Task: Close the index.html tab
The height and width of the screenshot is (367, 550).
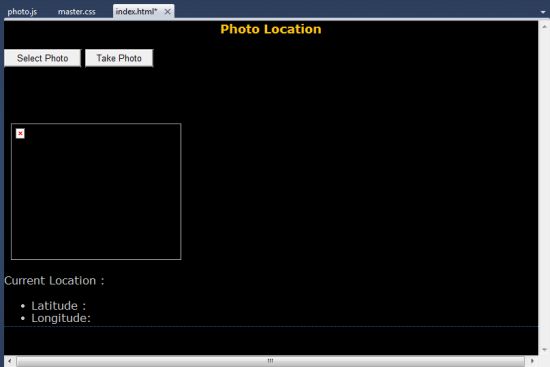Action: pos(168,12)
